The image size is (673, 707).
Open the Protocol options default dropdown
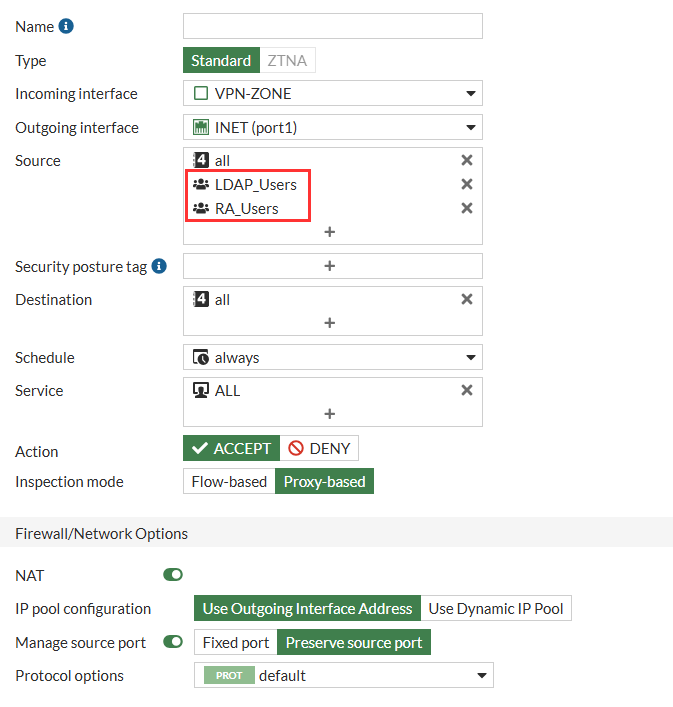click(x=344, y=675)
